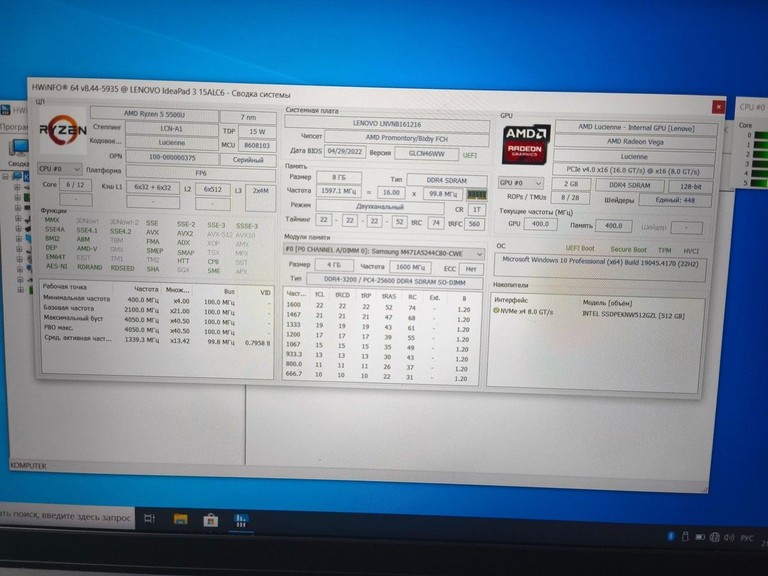Open the Програм... menu in the background window
The width and height of the screenshot is (768, 576).
[14, 126]
